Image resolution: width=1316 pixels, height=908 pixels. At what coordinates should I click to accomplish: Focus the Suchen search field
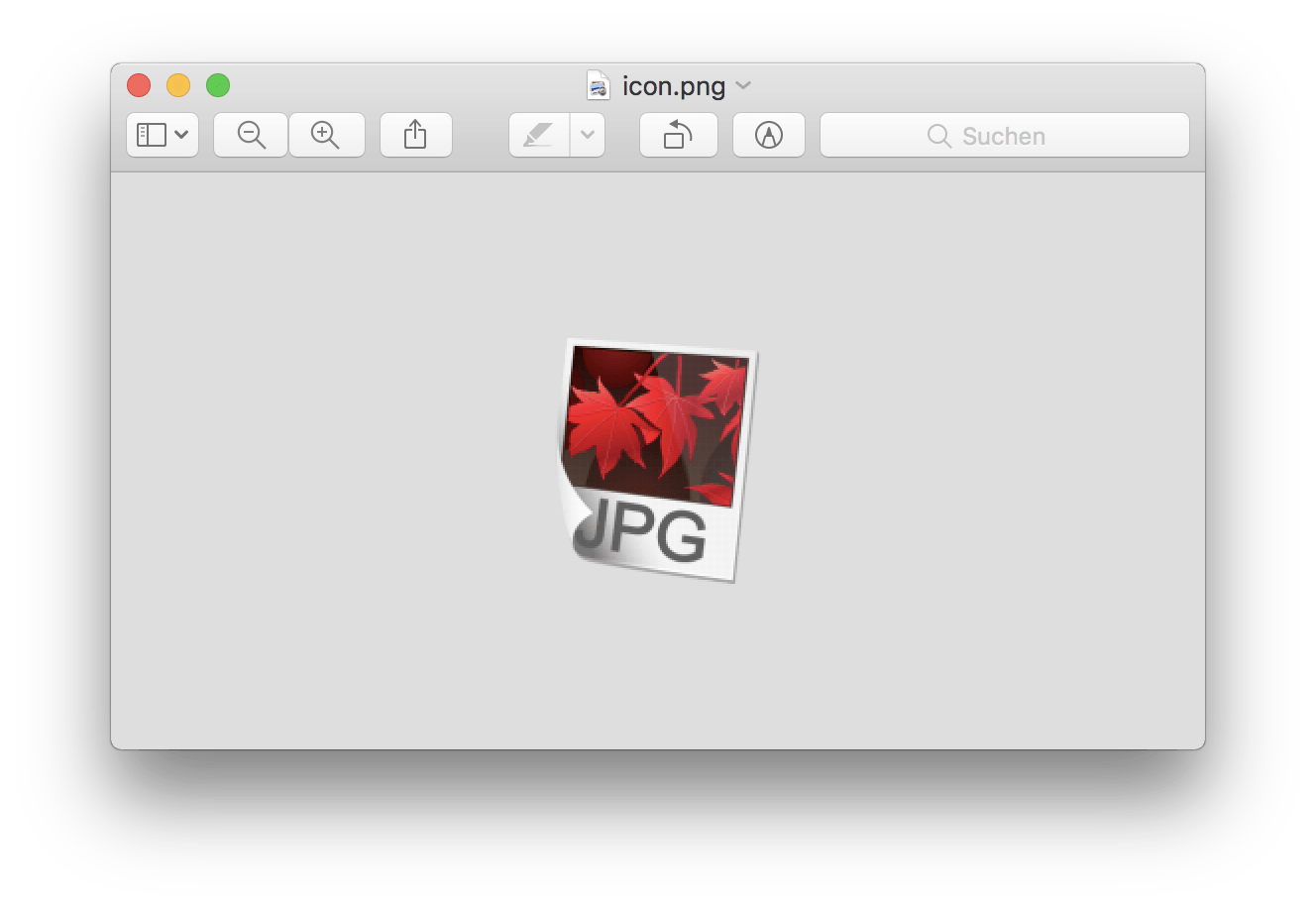tap(1005, 135)
